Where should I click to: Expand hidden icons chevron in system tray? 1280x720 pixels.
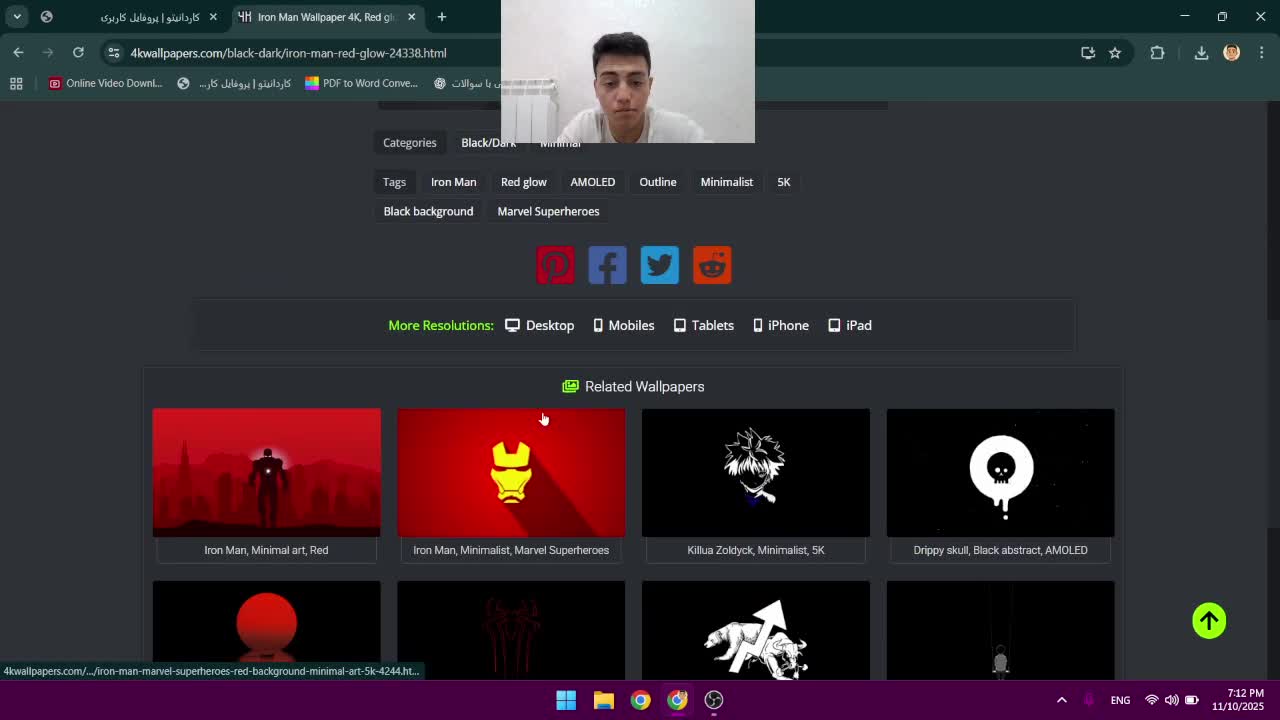1061,700
